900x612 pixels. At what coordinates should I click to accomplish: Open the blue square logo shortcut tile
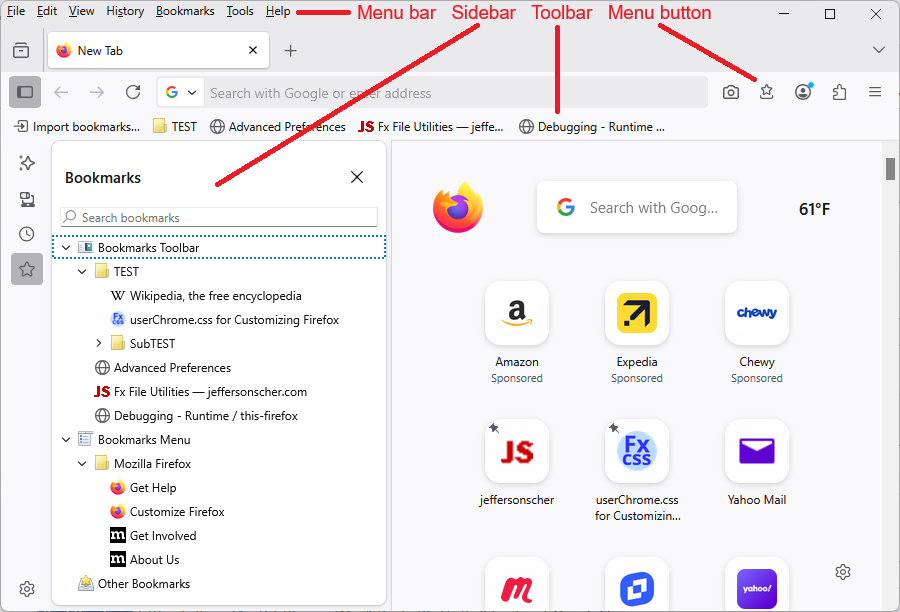click(637, 584)
